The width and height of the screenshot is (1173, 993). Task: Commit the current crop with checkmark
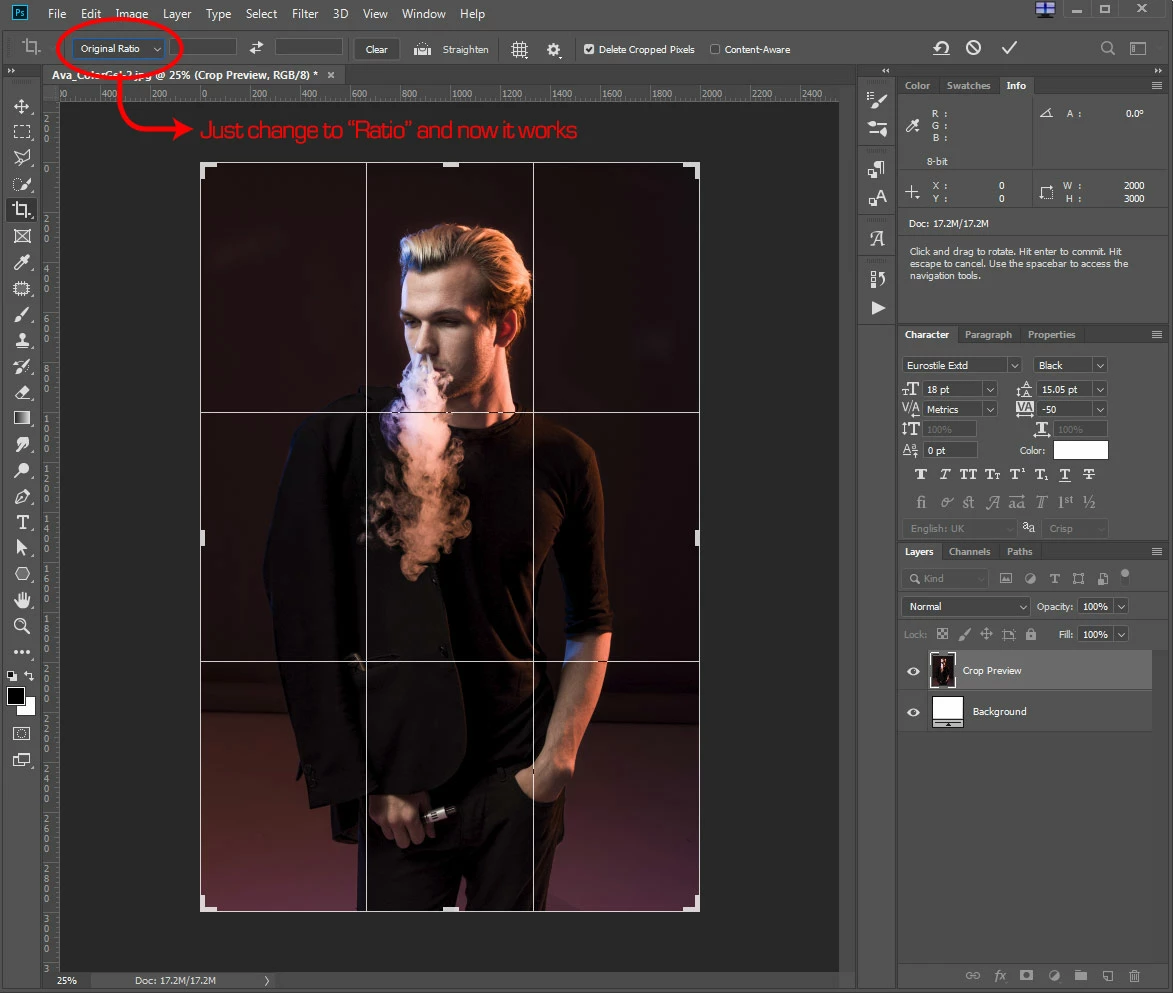(1009, 48)
